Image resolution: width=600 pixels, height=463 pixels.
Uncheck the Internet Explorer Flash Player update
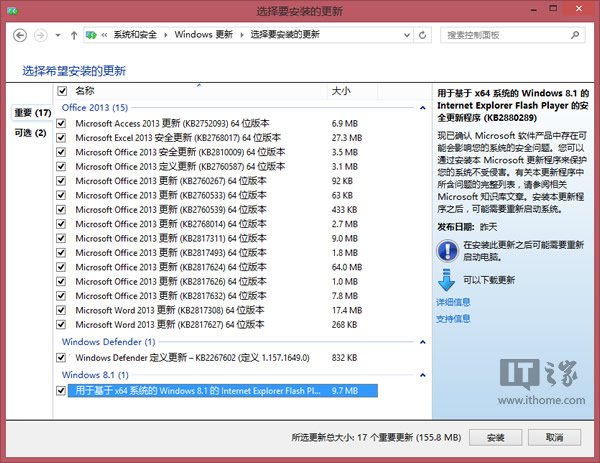61,391
